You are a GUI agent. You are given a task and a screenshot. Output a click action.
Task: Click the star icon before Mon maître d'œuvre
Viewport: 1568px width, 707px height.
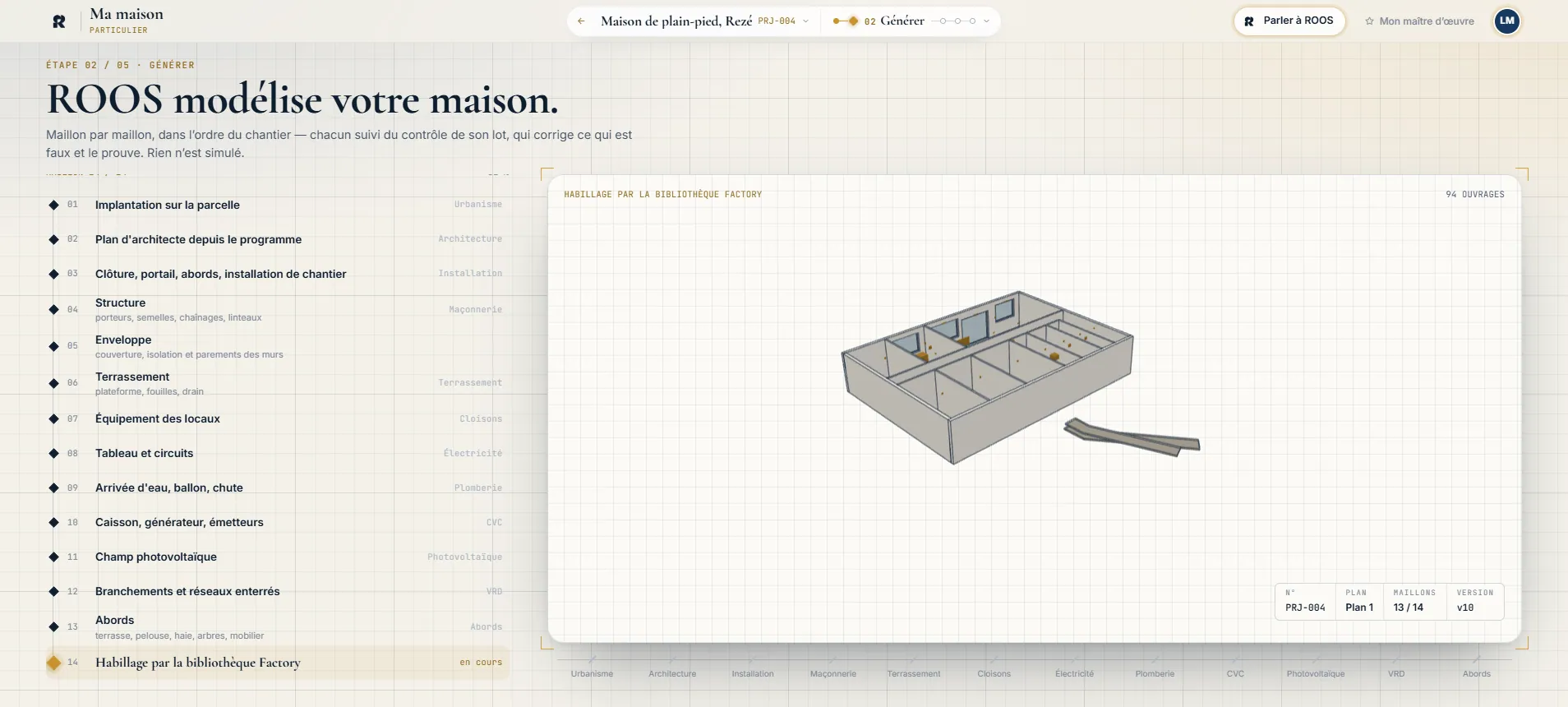(x=1369, y=21)
